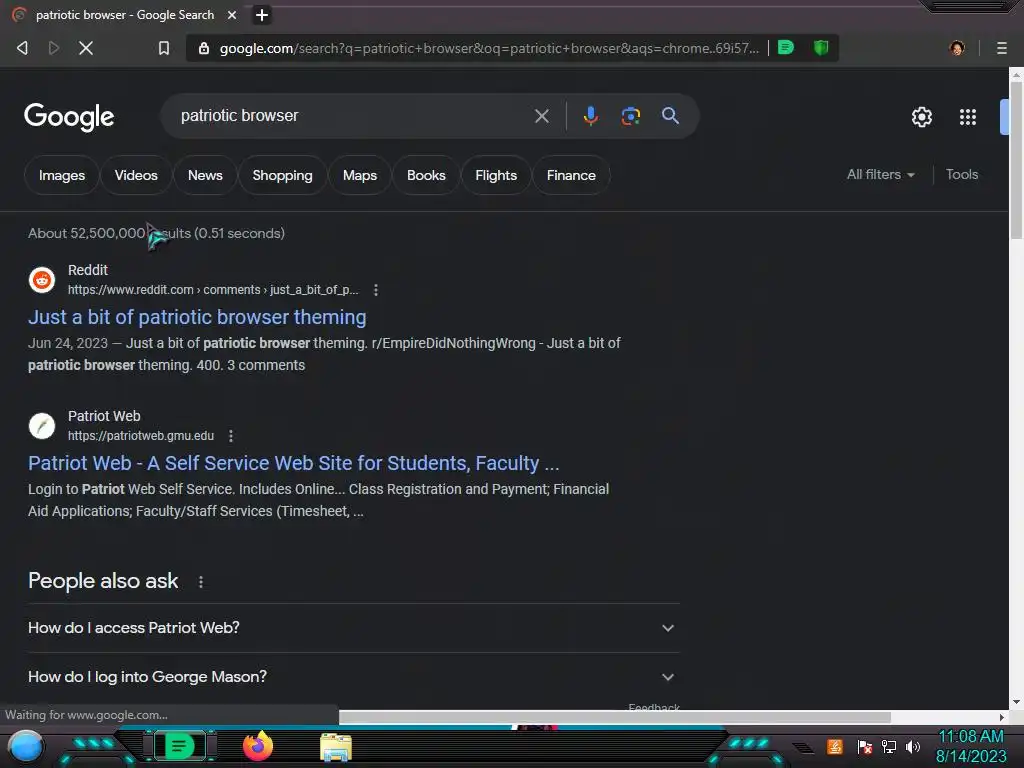This screenshot has height=768, width=1024.
Task: Open options next to People also ask
Action: 200,582
